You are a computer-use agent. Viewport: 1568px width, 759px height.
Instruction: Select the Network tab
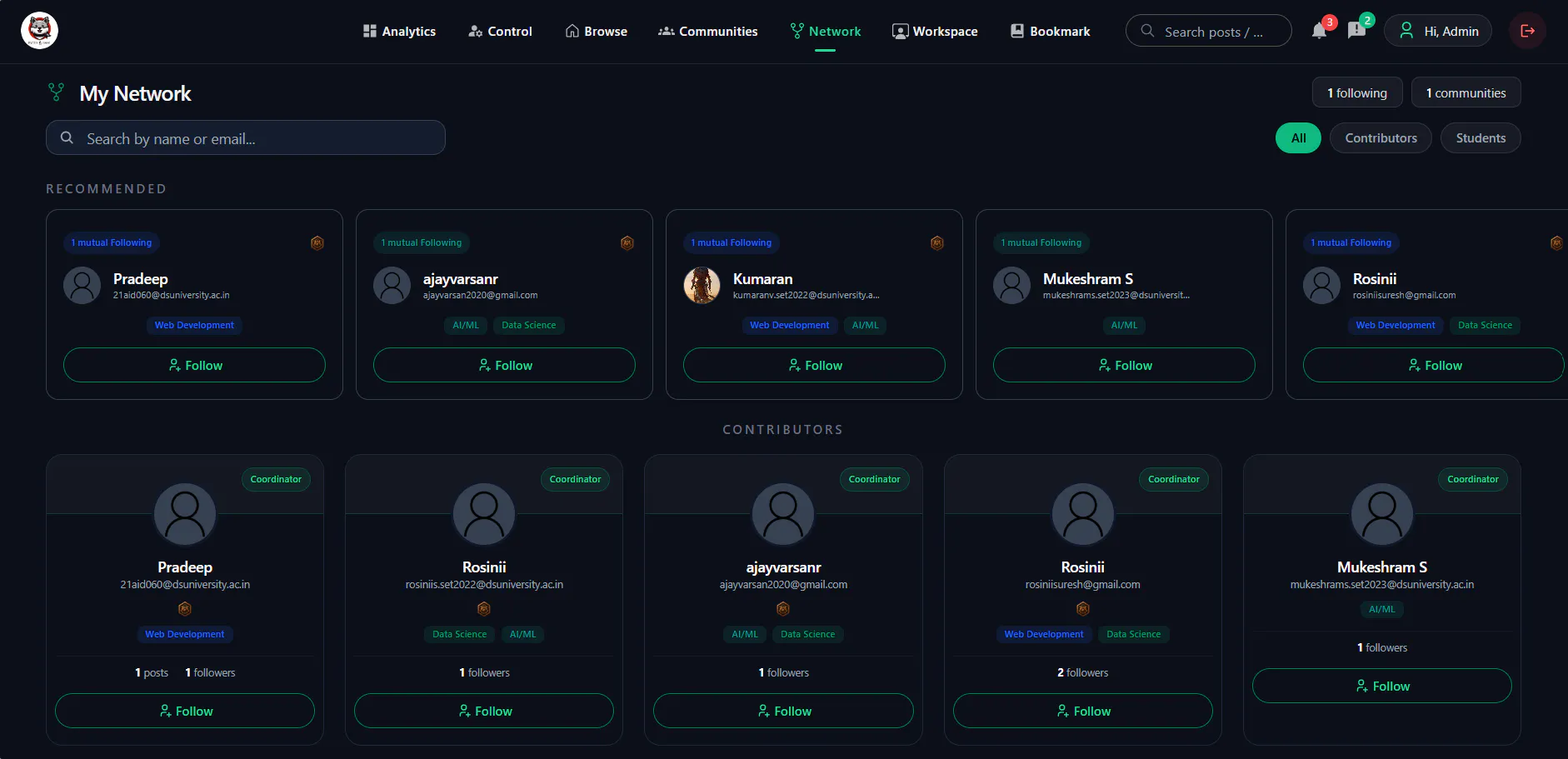[825, 31]
